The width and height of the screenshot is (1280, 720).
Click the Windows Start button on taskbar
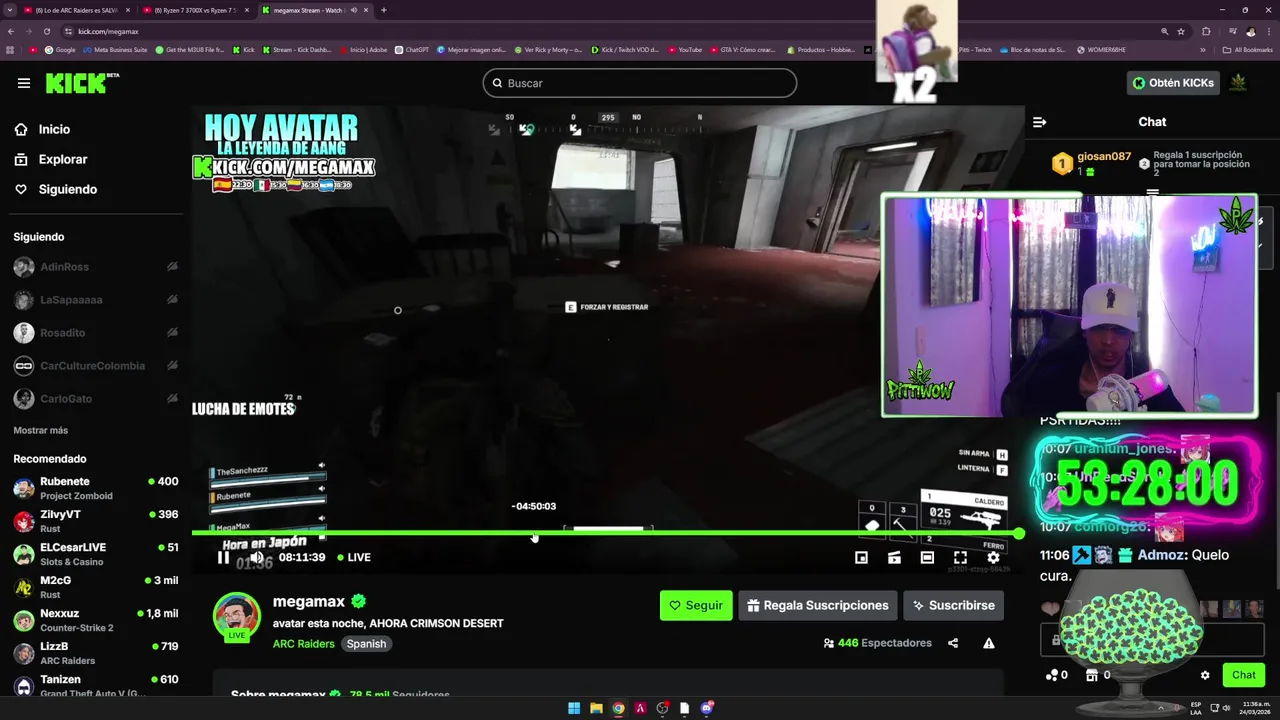point(574,708)
